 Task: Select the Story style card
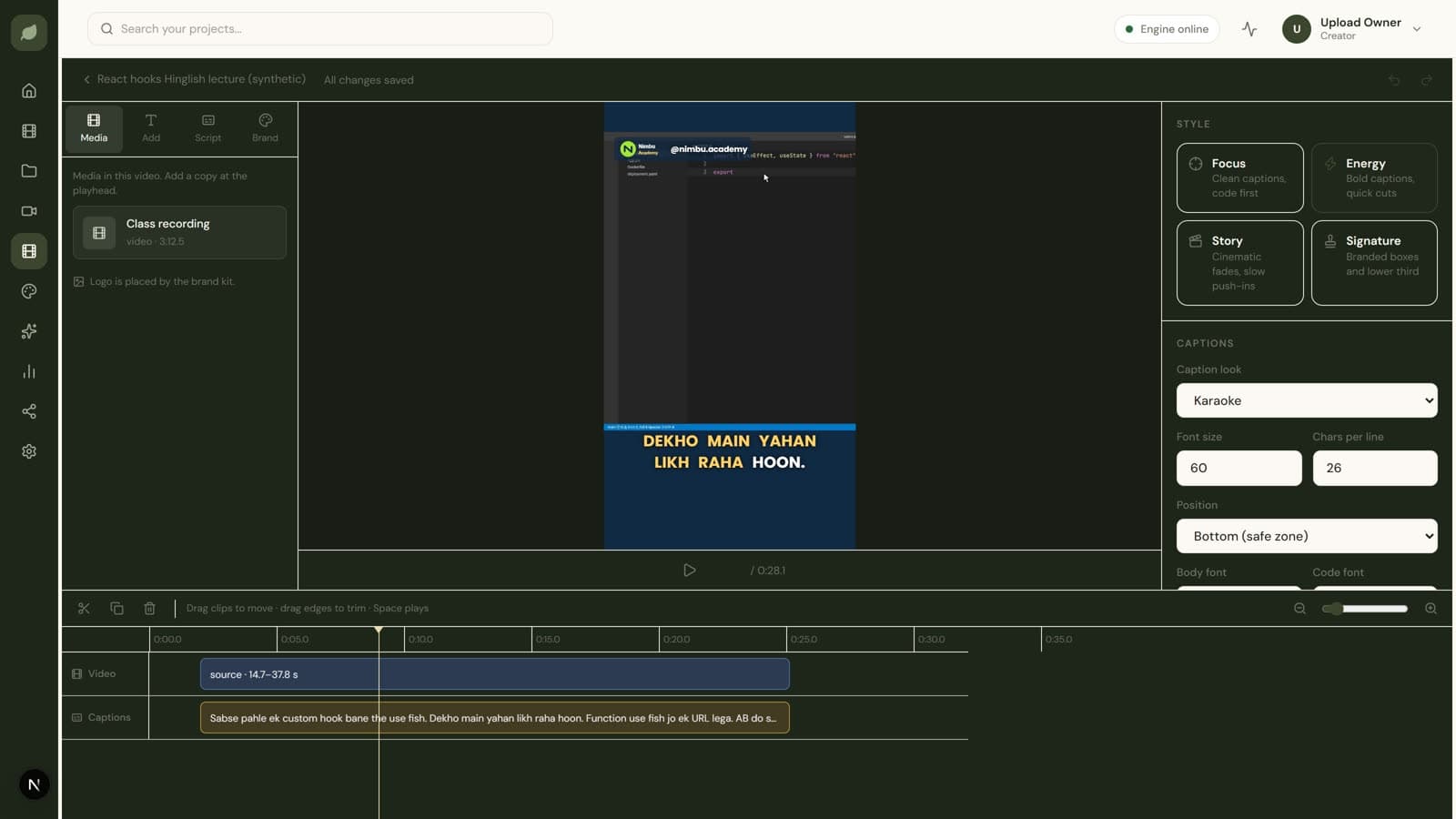click(1239, 263)
